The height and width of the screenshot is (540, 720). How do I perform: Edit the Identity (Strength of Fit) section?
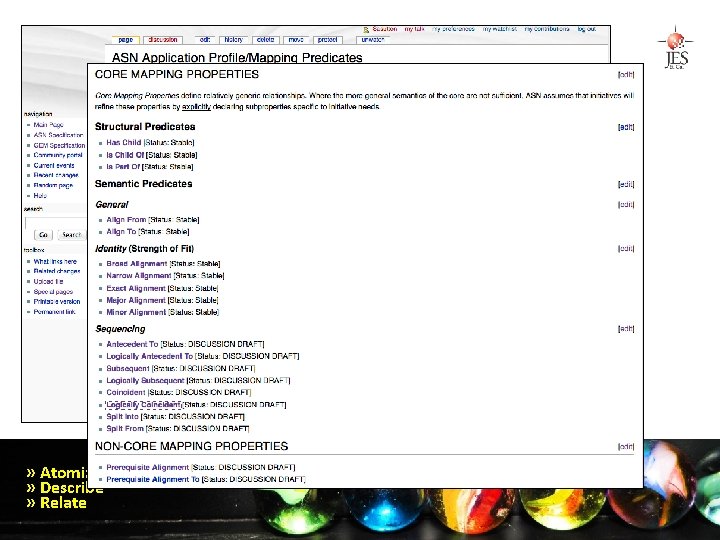[626, 248]
